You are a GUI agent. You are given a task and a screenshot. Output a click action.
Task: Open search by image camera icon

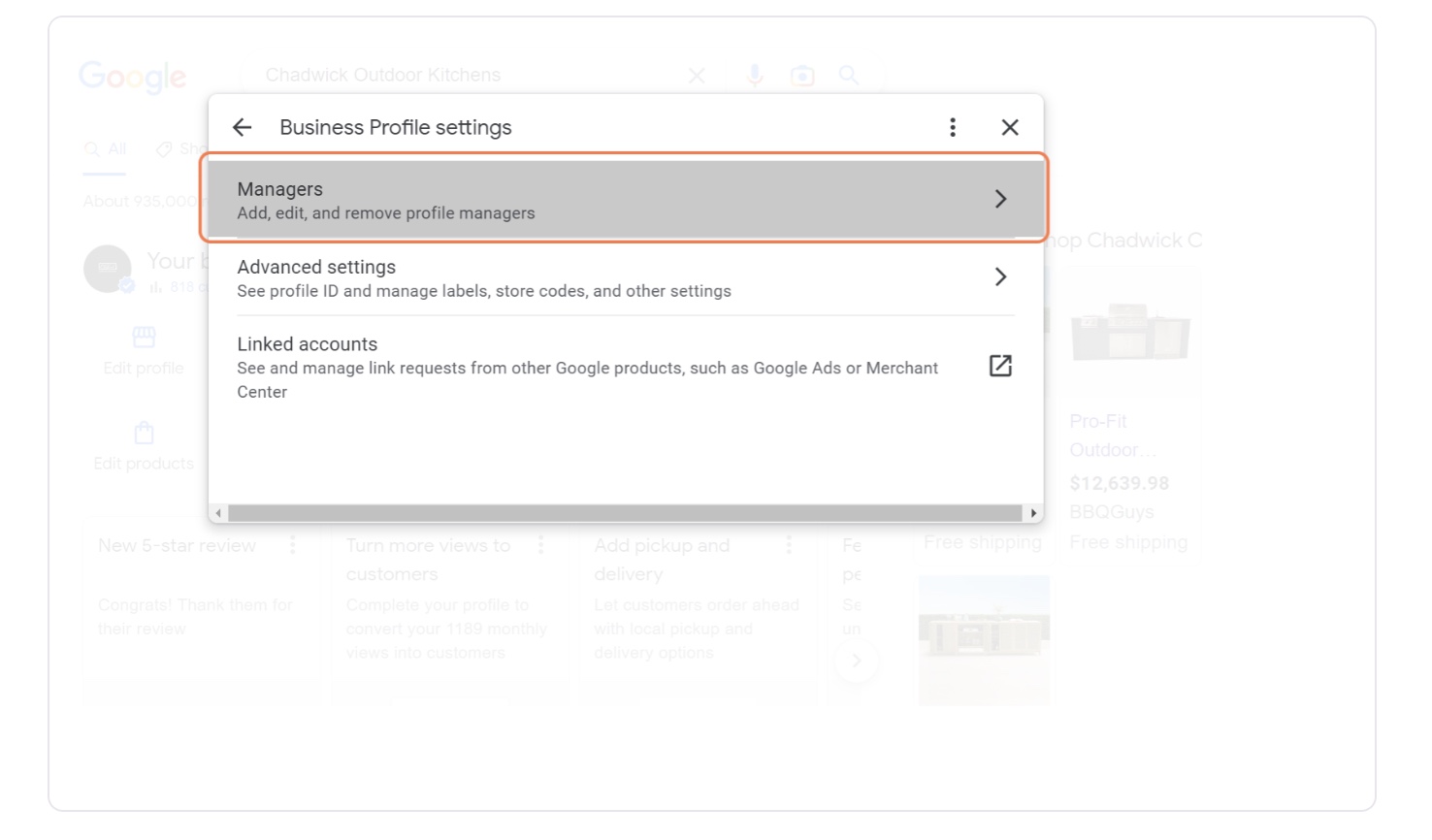pos(802,76)
